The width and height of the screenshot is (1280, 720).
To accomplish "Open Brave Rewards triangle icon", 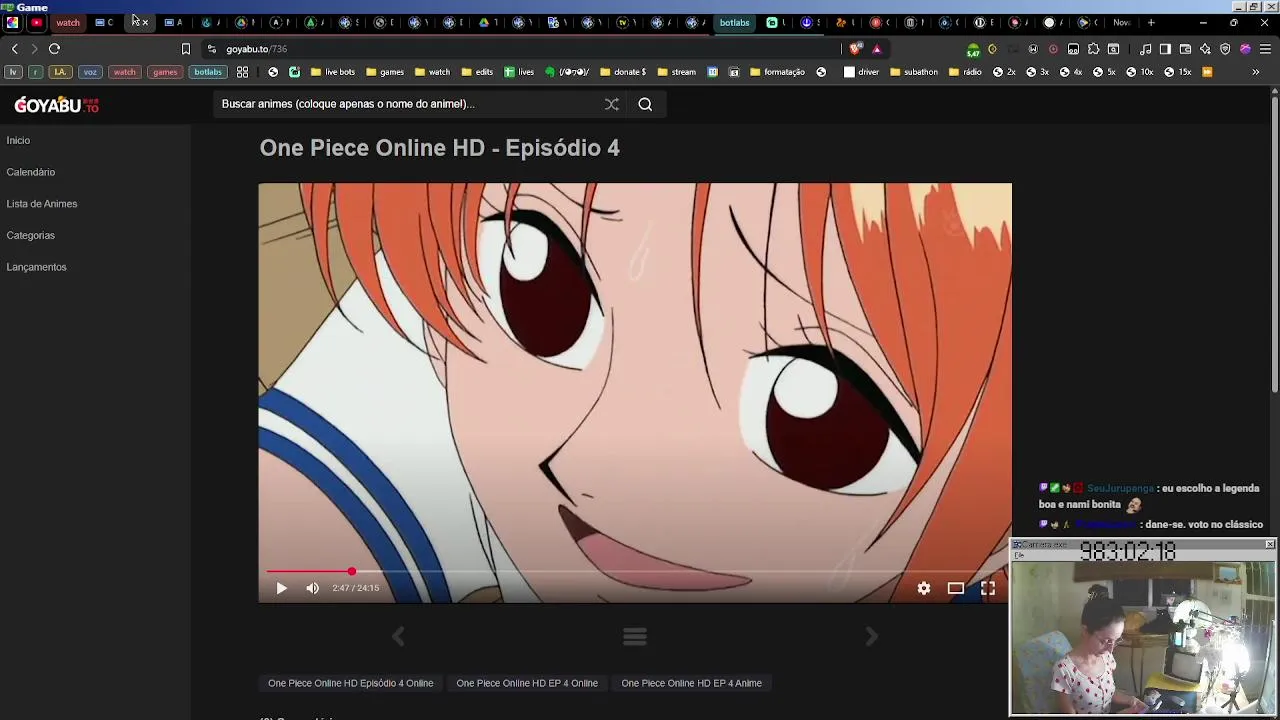I will point(877,49).
